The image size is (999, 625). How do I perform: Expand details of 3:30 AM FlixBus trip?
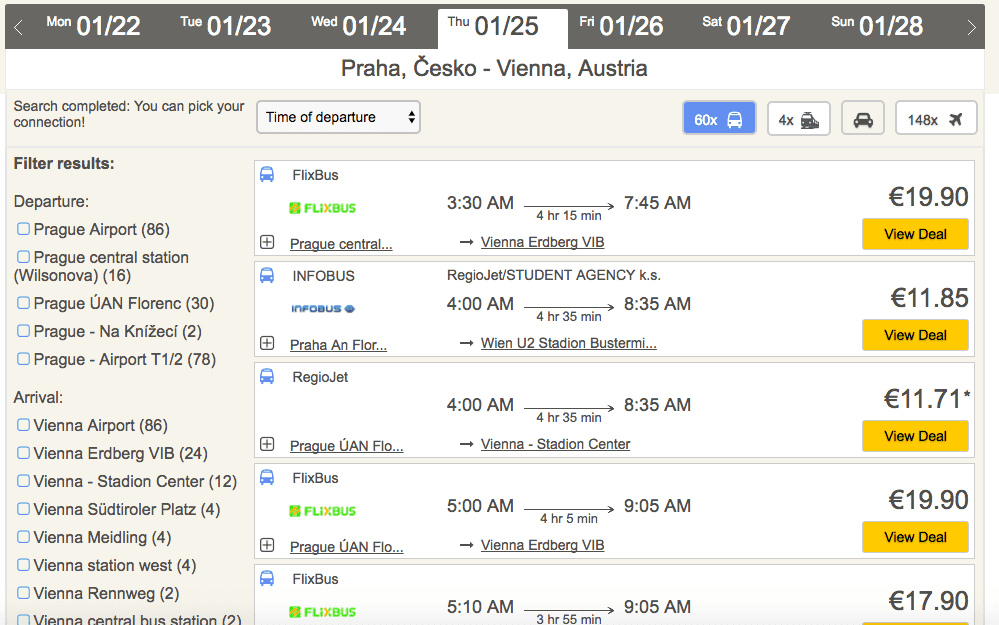click(268, 242)
